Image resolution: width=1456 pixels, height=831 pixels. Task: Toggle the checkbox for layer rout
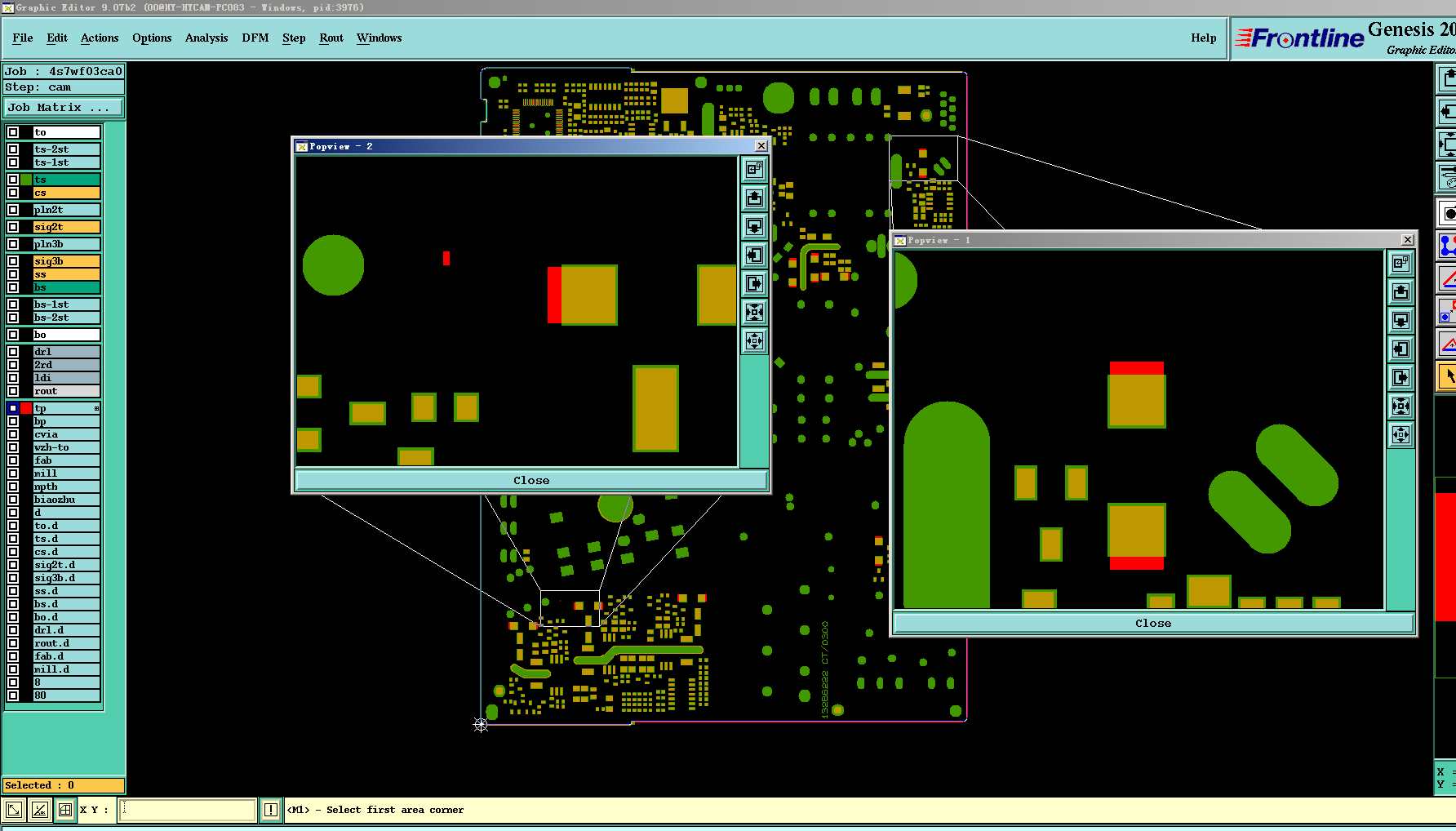13,391
